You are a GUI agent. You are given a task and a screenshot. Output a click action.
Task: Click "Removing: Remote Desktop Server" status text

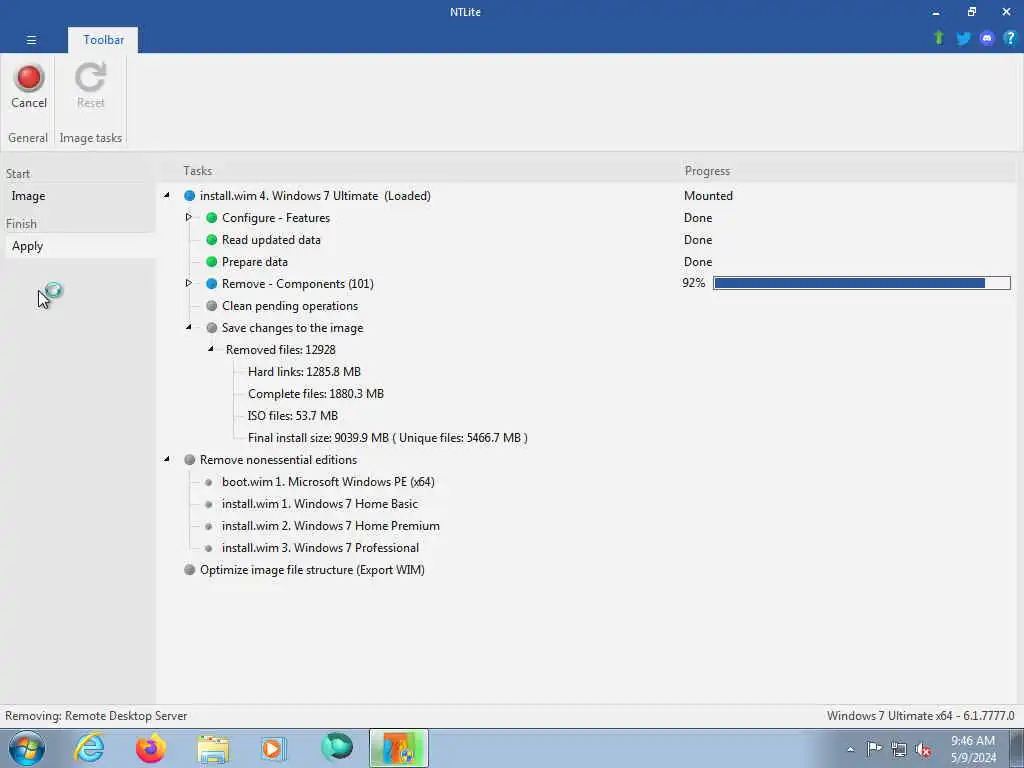pos(96,716)
